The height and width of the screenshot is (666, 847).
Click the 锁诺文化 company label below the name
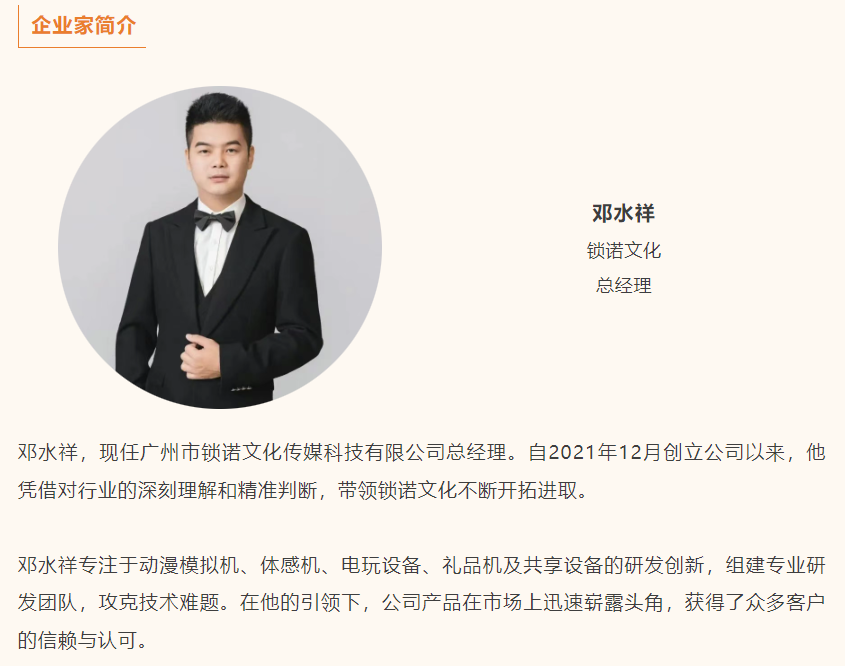(x=623, y=250)
